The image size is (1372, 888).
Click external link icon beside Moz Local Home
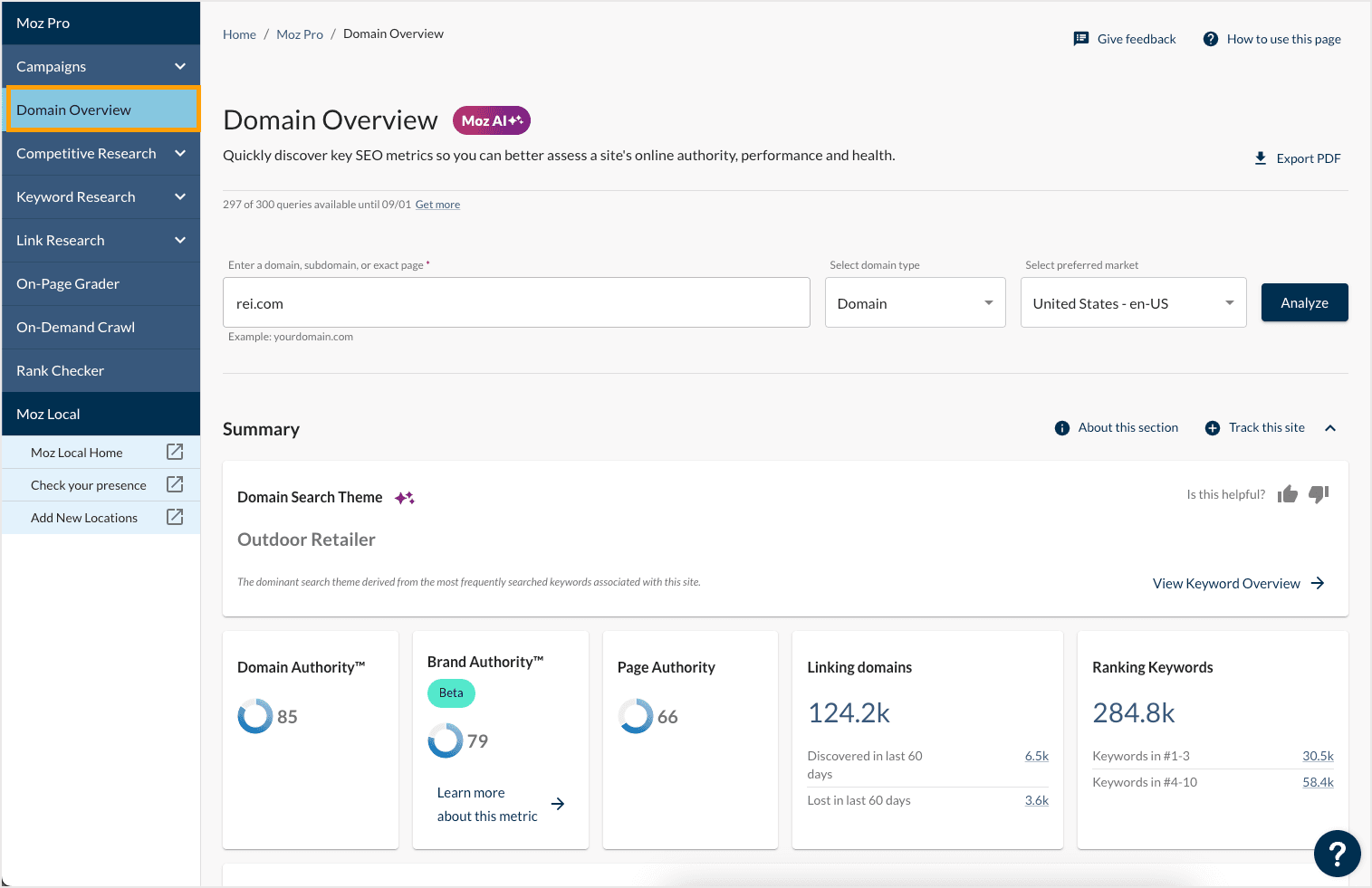[x=175, y=452]
